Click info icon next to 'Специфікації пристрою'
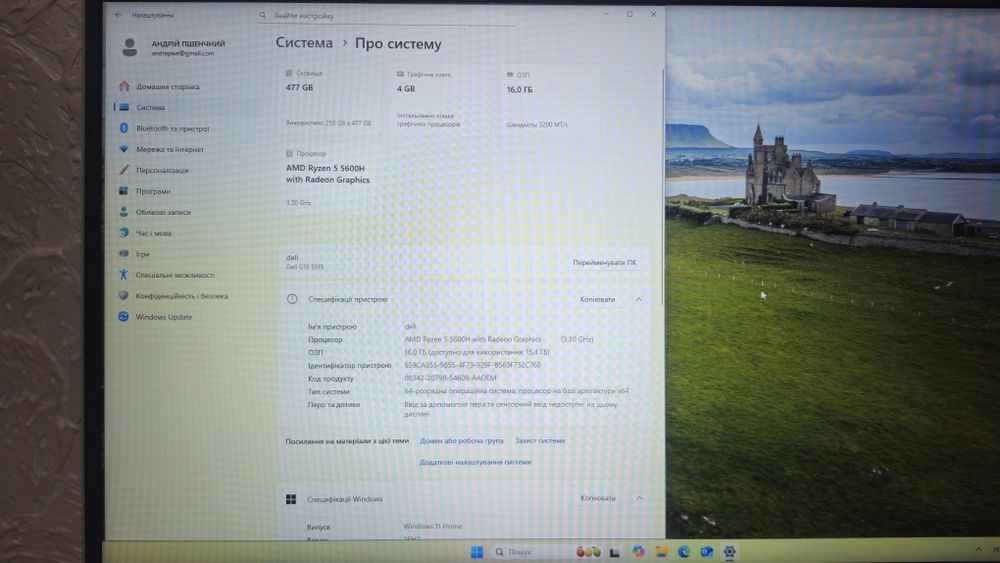This screenshot has width=1000, height=563. [292, 299]
